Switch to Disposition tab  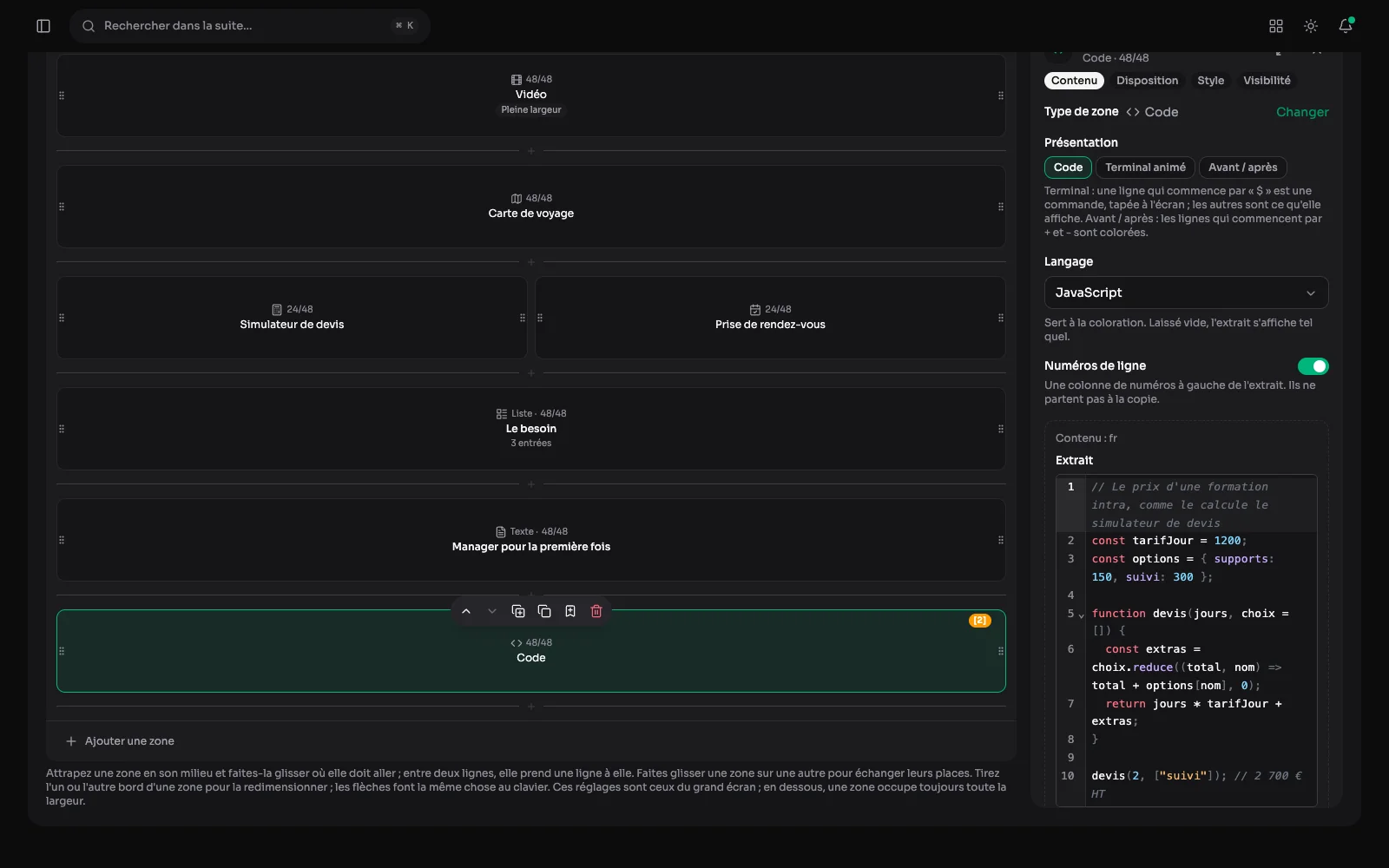click(1147, 81)
